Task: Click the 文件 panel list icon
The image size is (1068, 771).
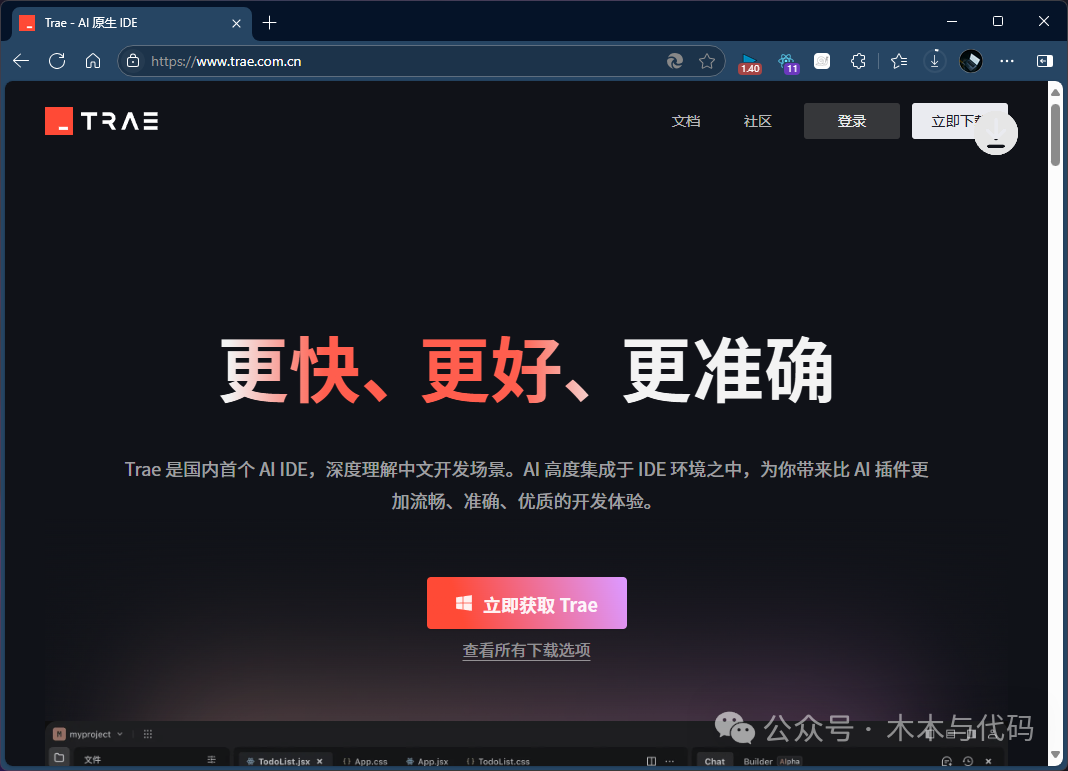Action: [x=211, y=759]
